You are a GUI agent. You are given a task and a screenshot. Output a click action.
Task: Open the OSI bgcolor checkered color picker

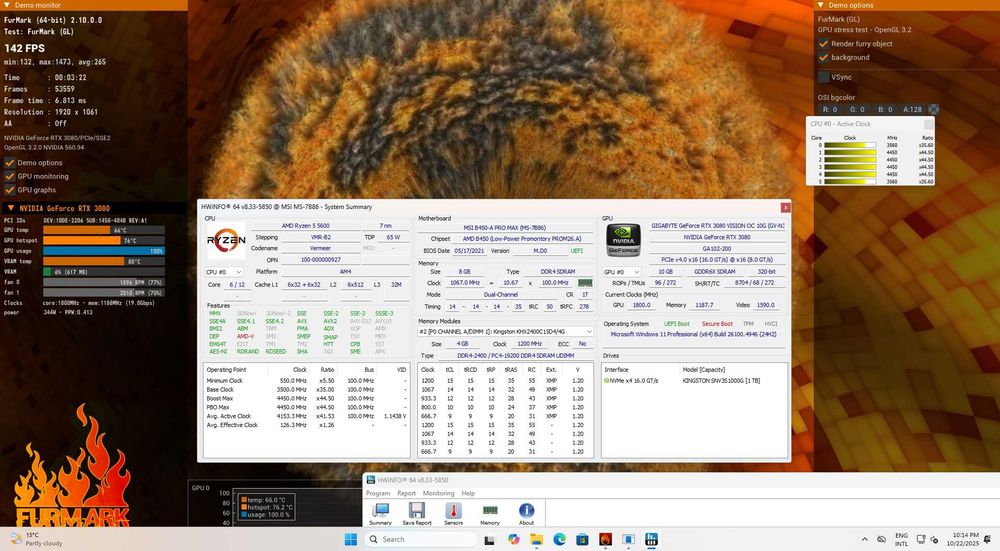934,109
